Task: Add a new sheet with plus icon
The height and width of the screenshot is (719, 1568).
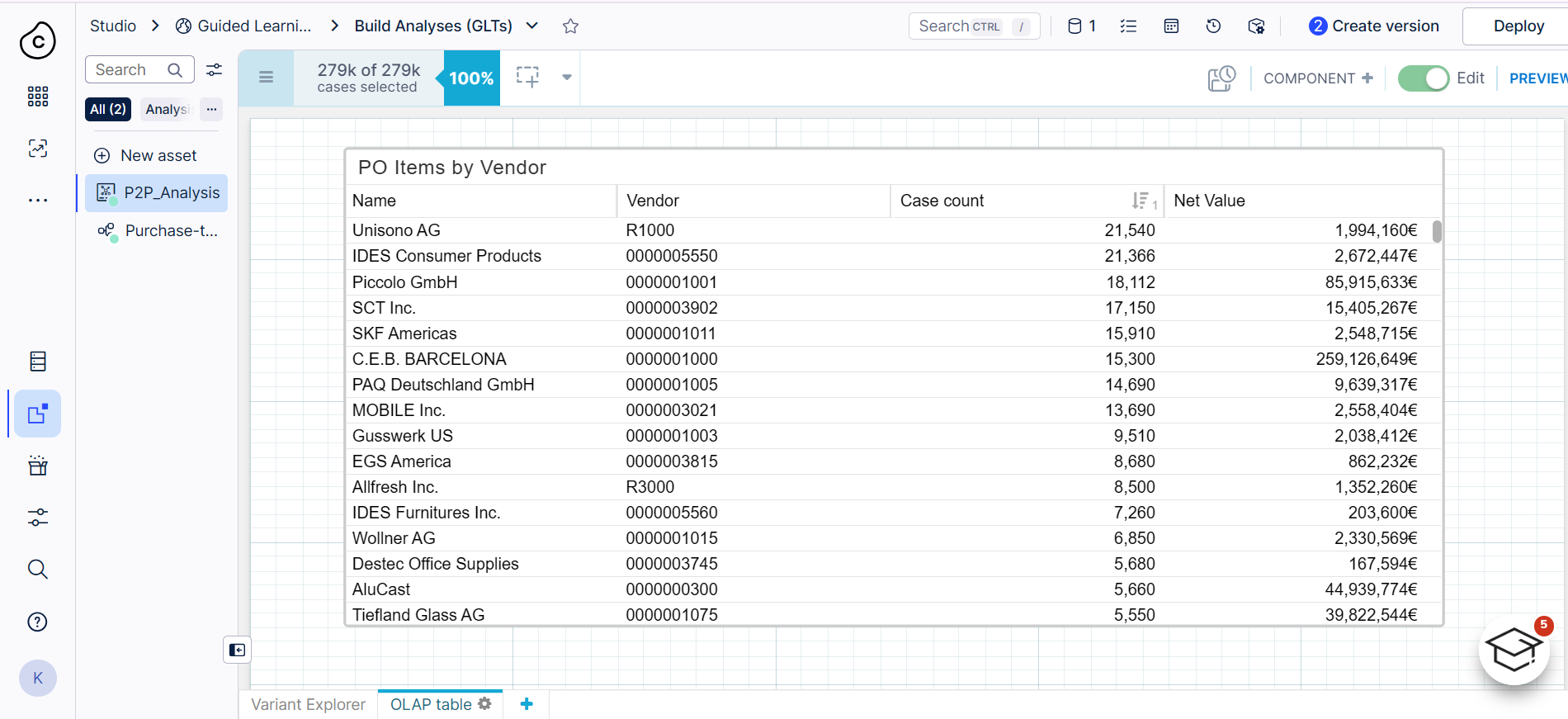Action: click(527, 704)
